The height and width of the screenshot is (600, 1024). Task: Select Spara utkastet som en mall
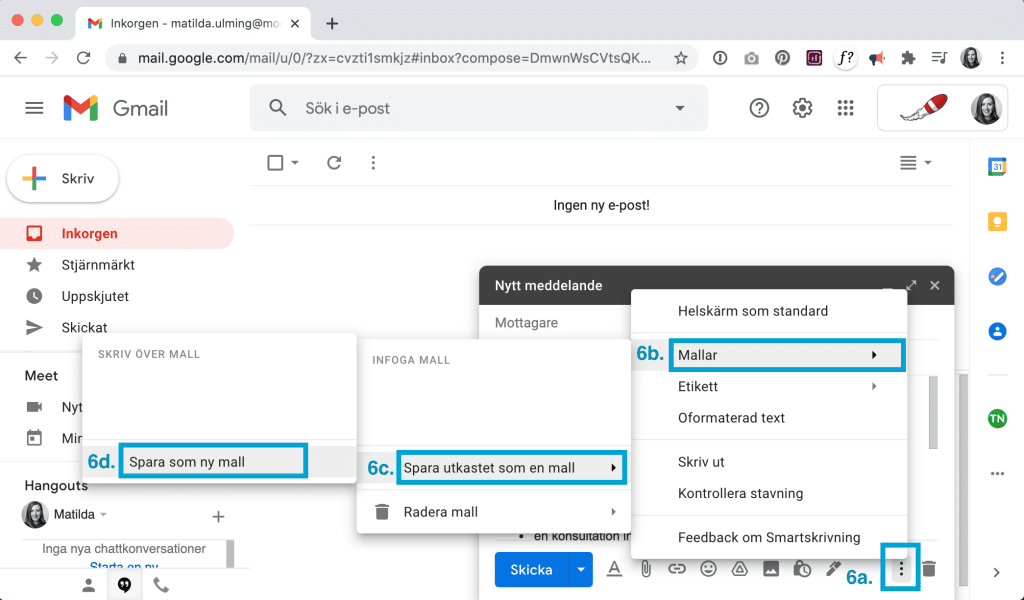click(510, 468)
